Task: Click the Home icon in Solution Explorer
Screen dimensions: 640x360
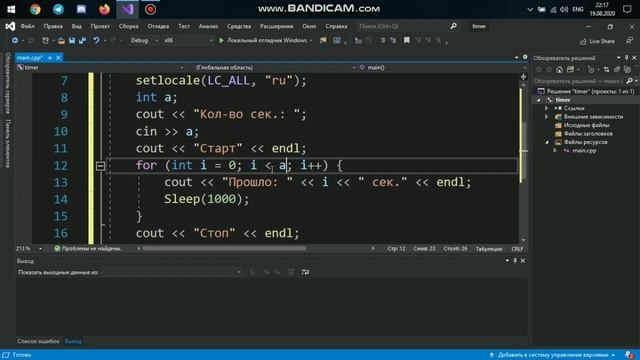Action: coord(560,69)
